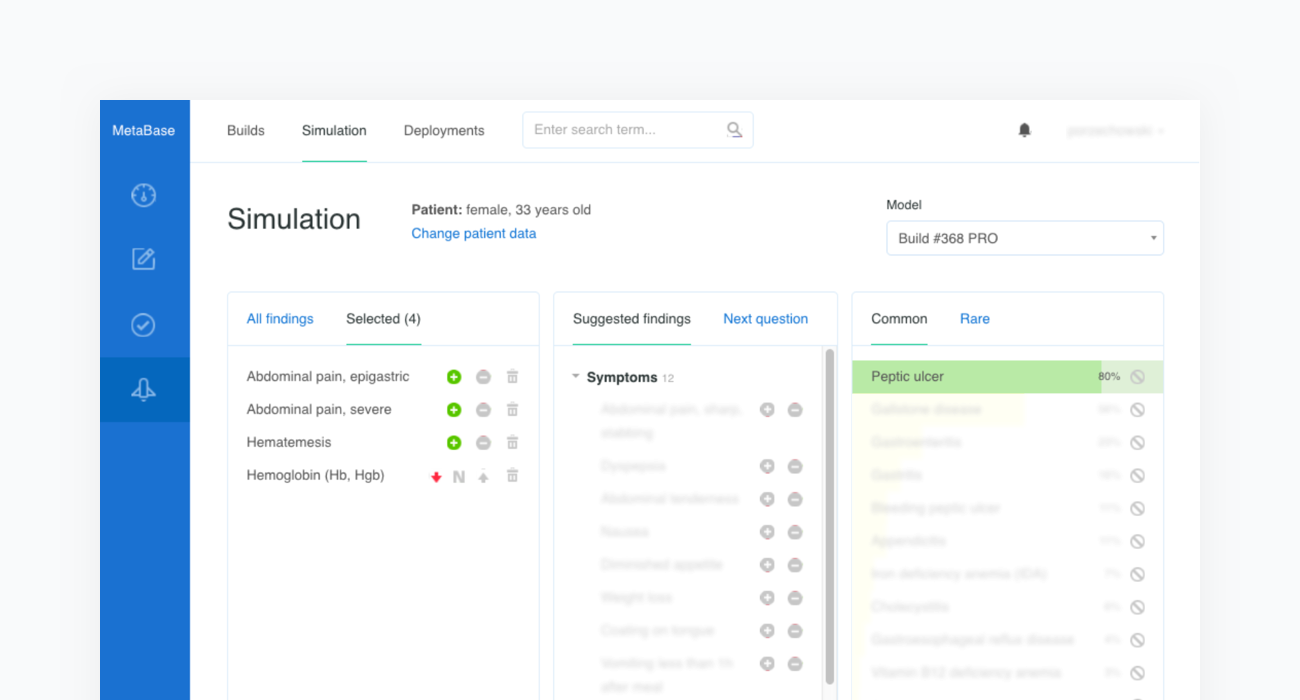Image resolution: width=1300 pixels, height=700 pixels.
Task: Click the suggested findings scrollbar
Action: pos(830,515)
